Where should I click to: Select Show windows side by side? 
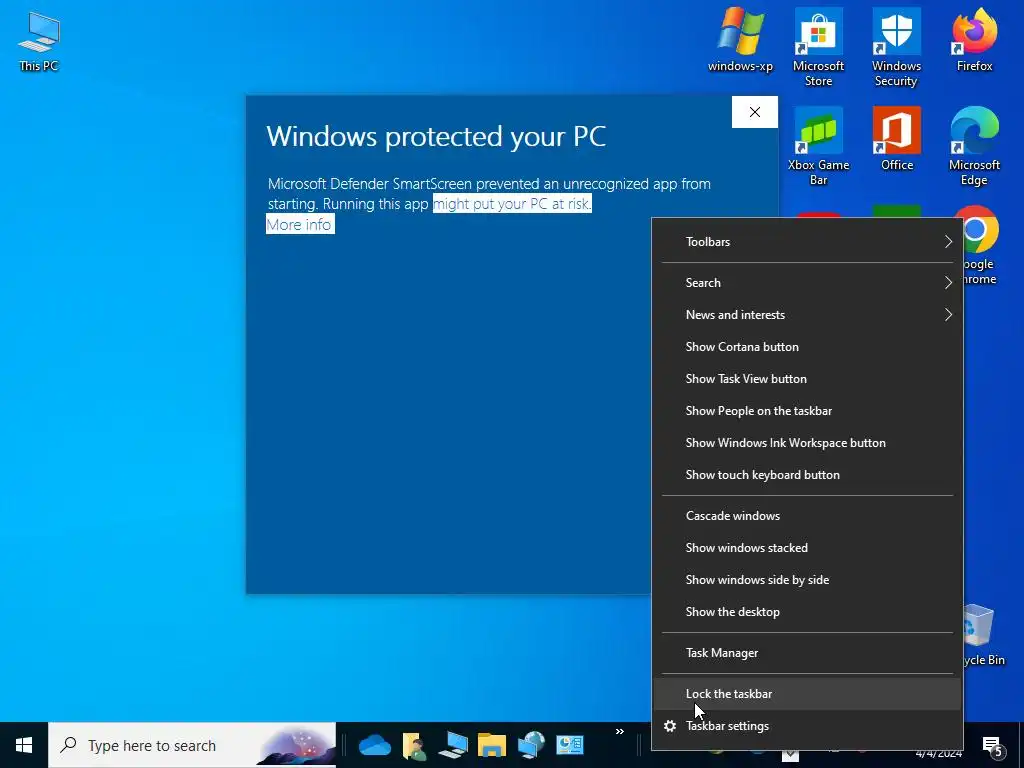pos(808,580)
